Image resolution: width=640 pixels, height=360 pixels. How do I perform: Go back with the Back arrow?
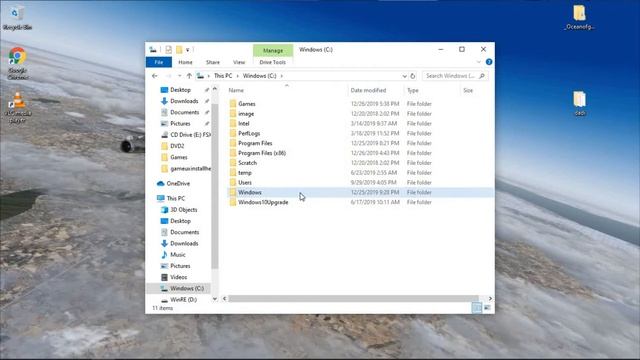click(x=155, y=76)
